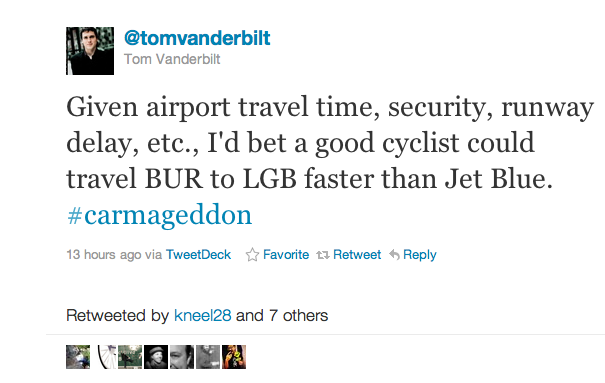The height and width of the screenshot is (383, 605).
Task: Click the Retweet arrows icon
Action: tap(323, 255)
